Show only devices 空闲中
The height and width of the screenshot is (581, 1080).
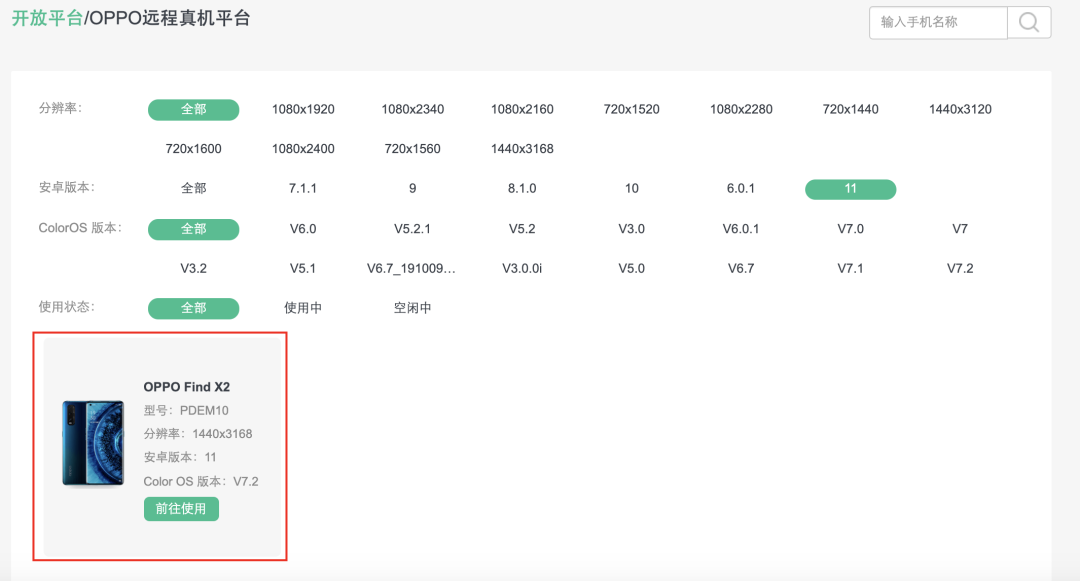point(413,308)
